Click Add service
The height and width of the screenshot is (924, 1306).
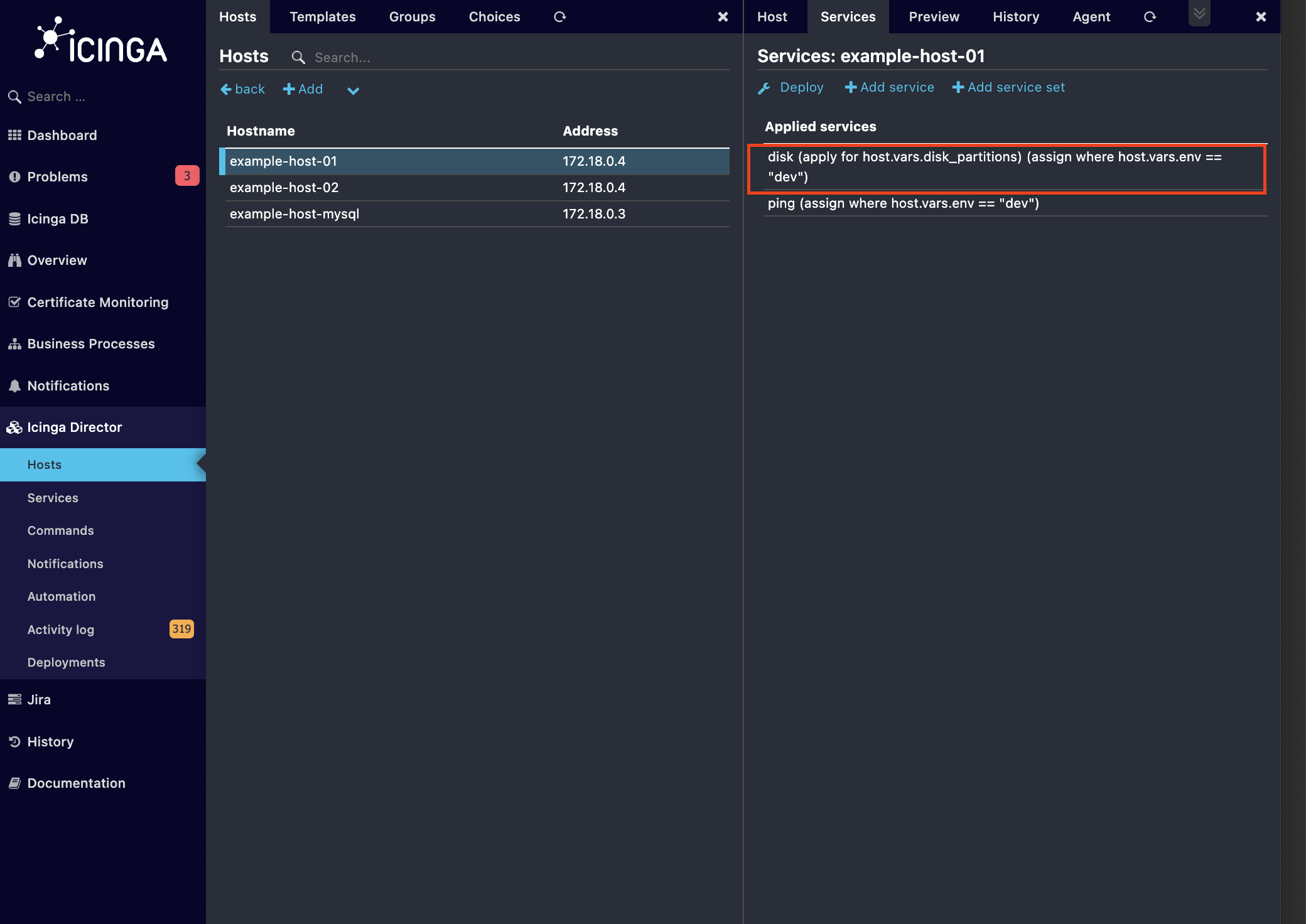tap(889, 87)
